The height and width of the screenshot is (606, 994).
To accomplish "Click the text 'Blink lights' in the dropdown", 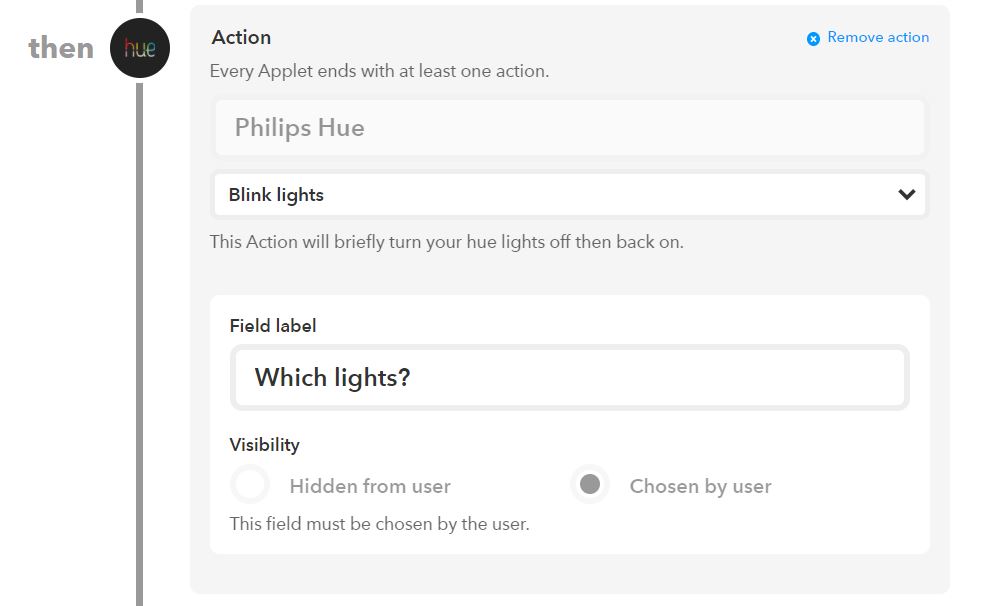I will pos(276,195).
